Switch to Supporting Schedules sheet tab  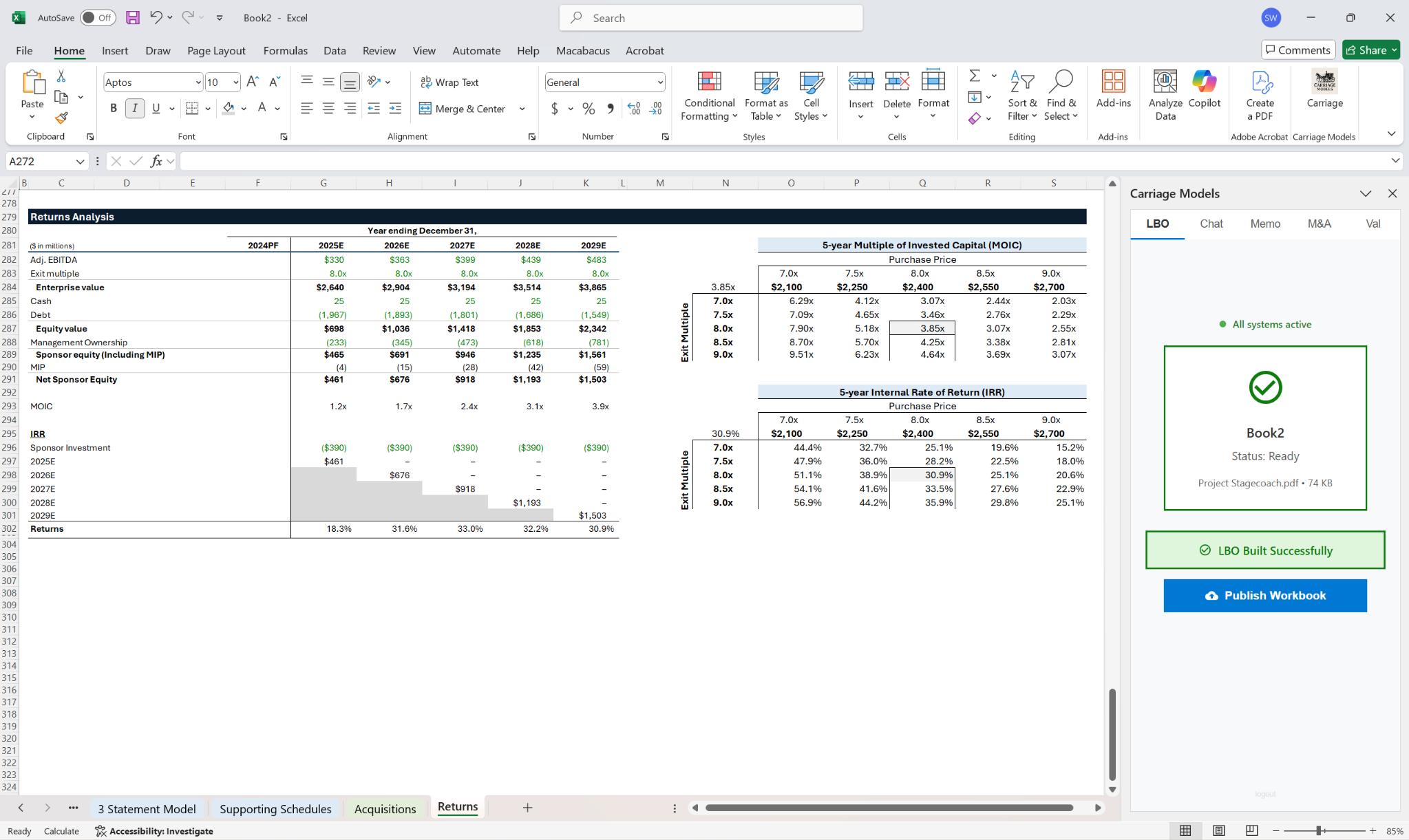click(x=275, y=808)
